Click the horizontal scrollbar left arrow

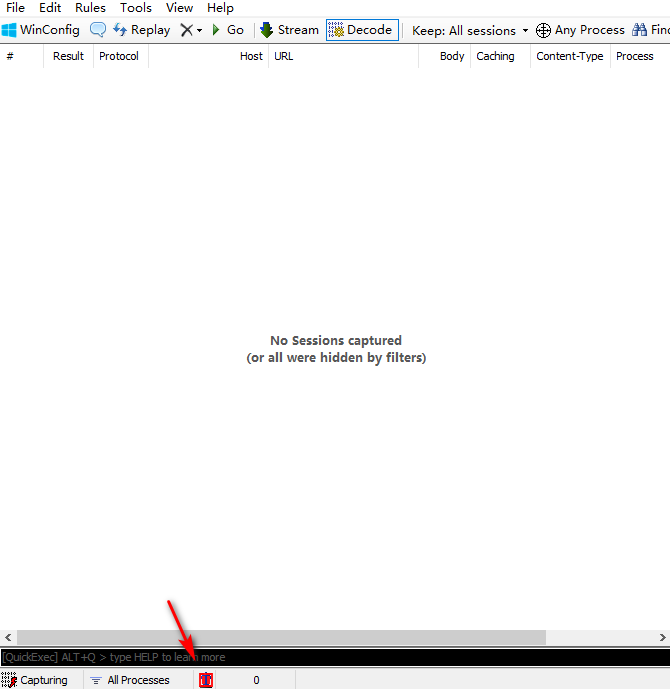[x=8, y=637]
